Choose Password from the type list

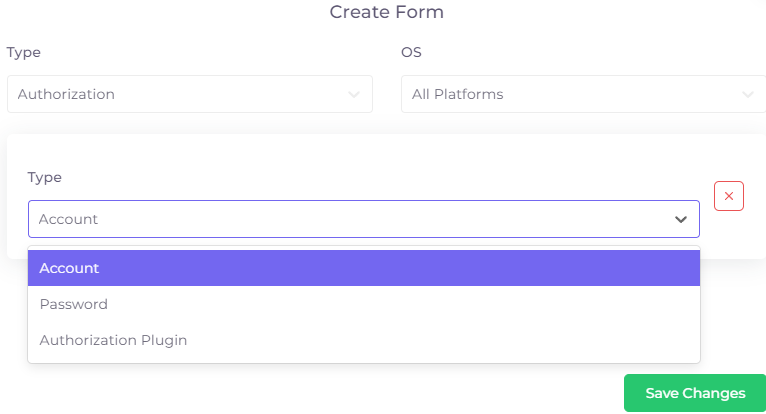click(x=363, y=304)
